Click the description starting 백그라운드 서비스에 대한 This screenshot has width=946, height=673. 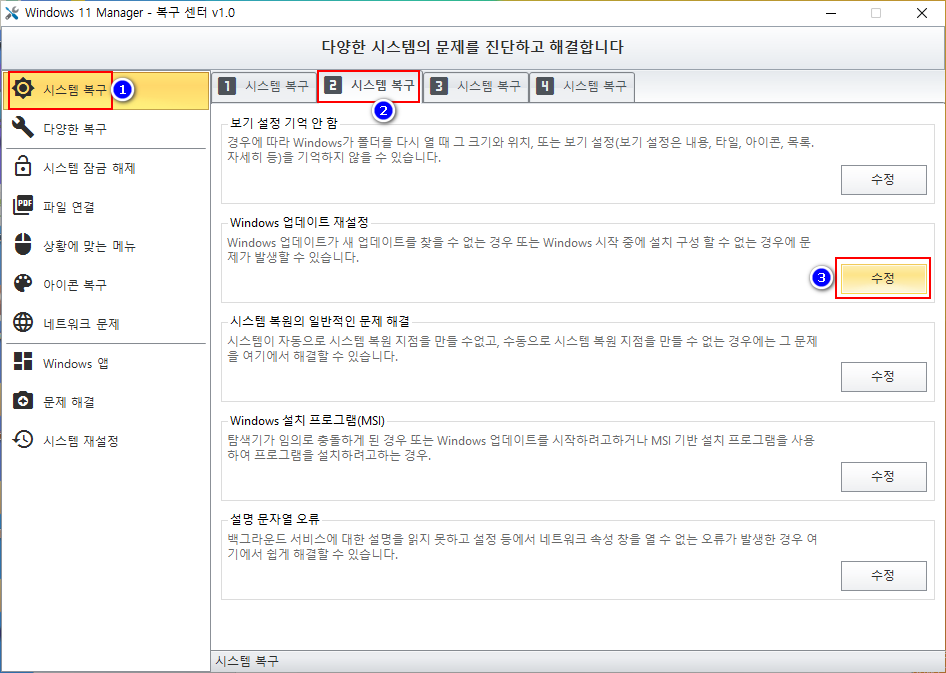coord(522,546)
